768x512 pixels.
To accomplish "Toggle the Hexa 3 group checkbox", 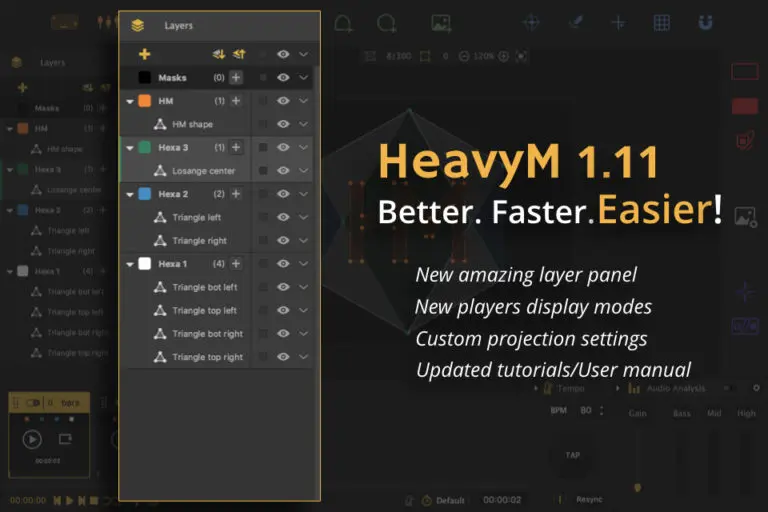I will click(x=263, y=147).
